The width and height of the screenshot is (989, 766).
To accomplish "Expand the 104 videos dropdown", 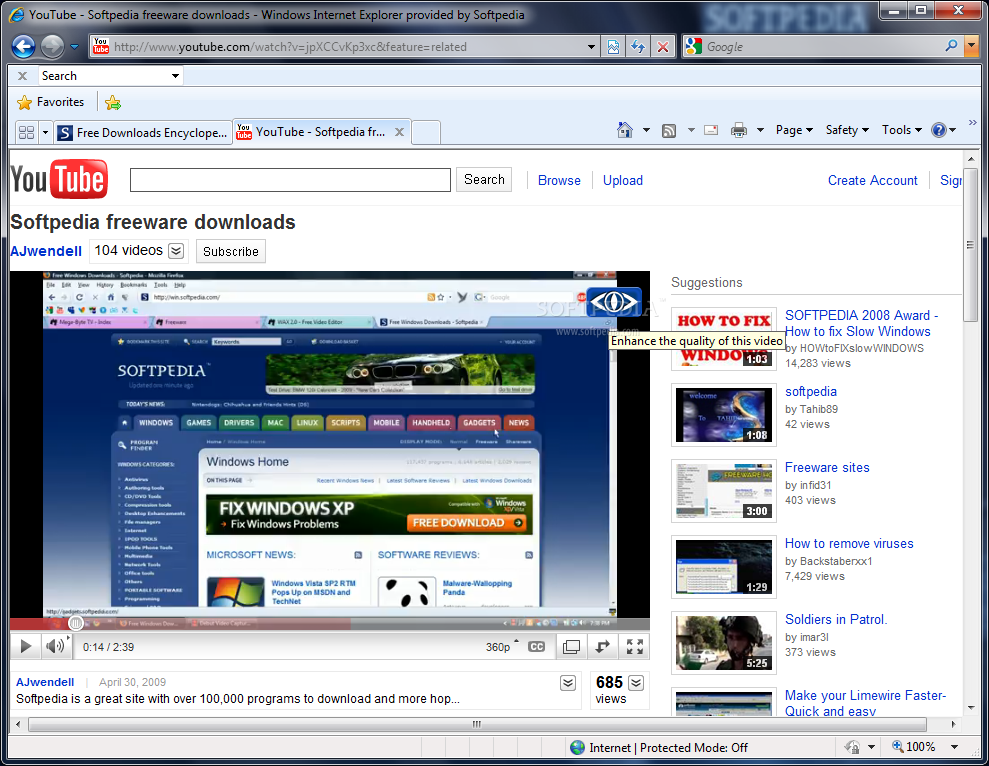I will 177,251.
